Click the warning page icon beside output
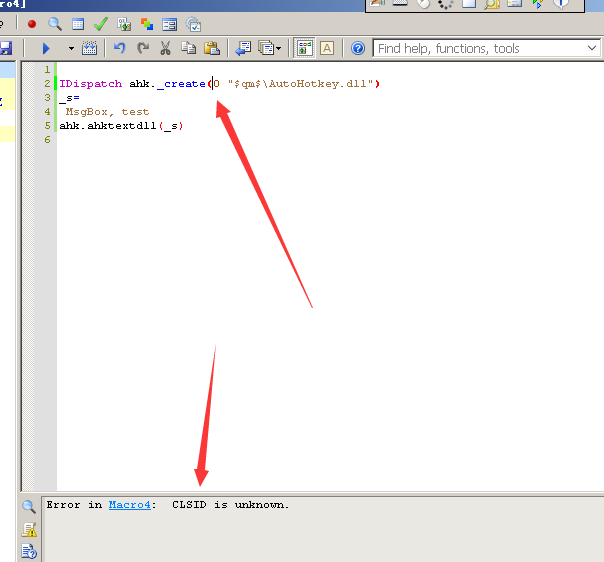 tap(29, 530)
